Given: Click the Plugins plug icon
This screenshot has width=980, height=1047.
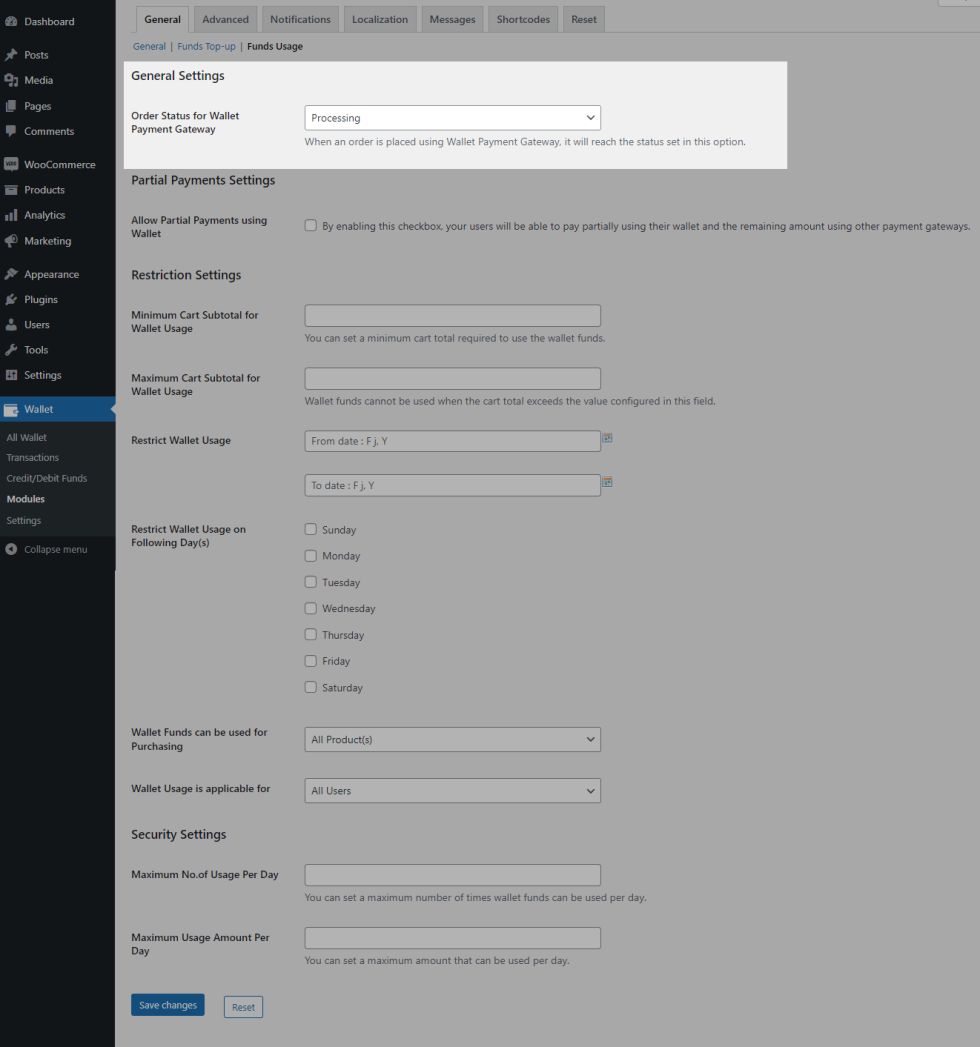Looking at the screenshot, I should click(11, 299).
